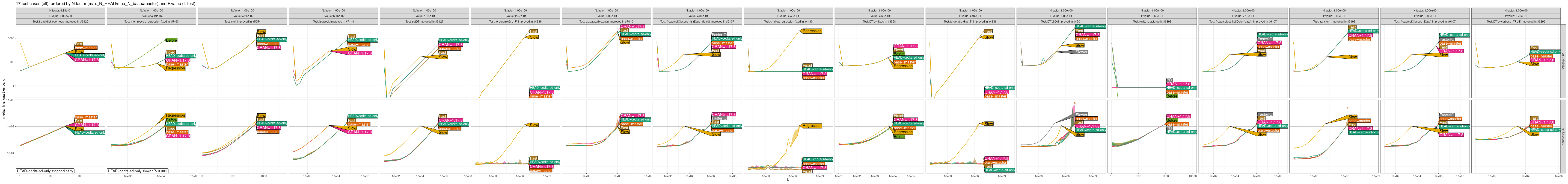Image resolution: width=1568 pixels, height=184 pixels.
Task: Click the 'as.data.table.array improved in #7010' header
Action: [606, 21]
